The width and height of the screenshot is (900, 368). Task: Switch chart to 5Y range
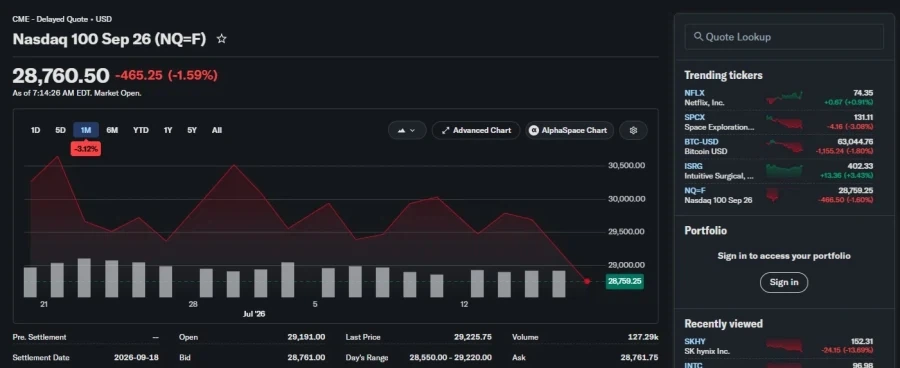(x=192, y=130)
